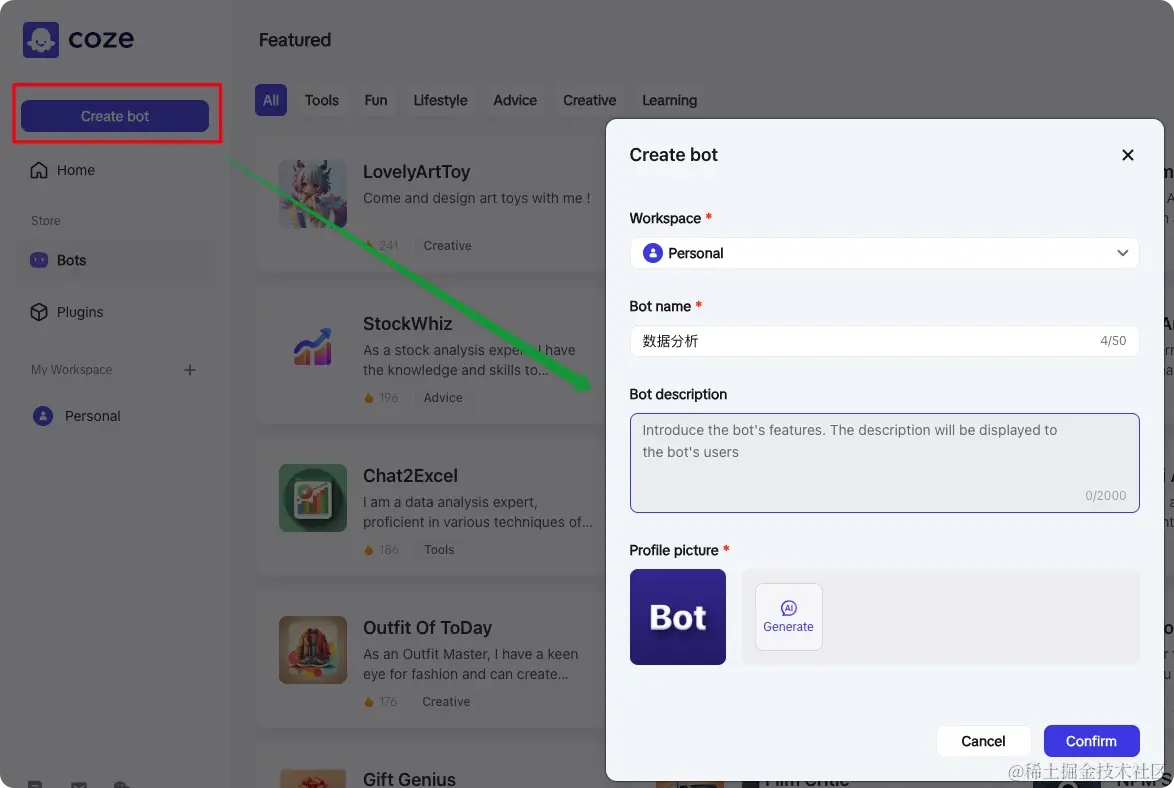Select the All category tab
The height and width of the screenshot is (788, 1174).
[270, 100]
